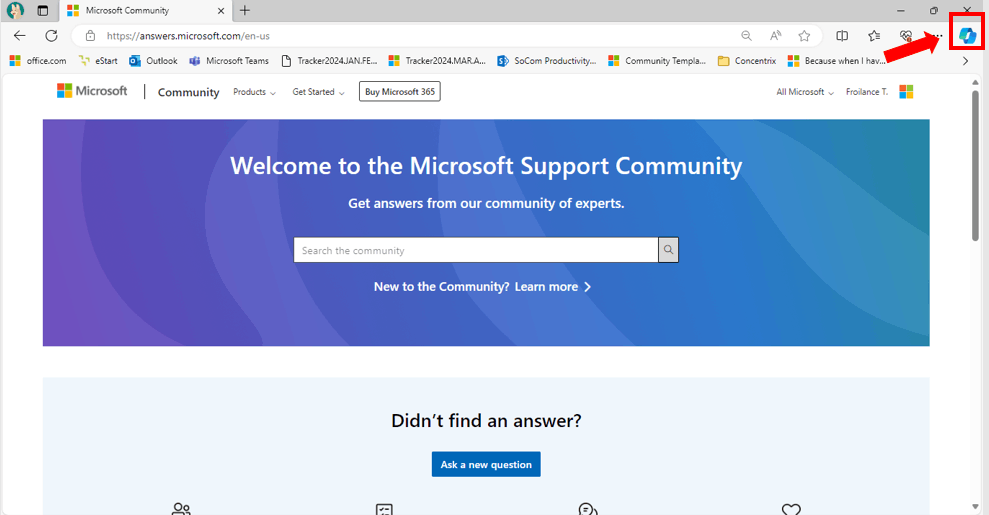Focus the Search the community field
The height and width of the screenshot is (515, 989).
(476, 250)
